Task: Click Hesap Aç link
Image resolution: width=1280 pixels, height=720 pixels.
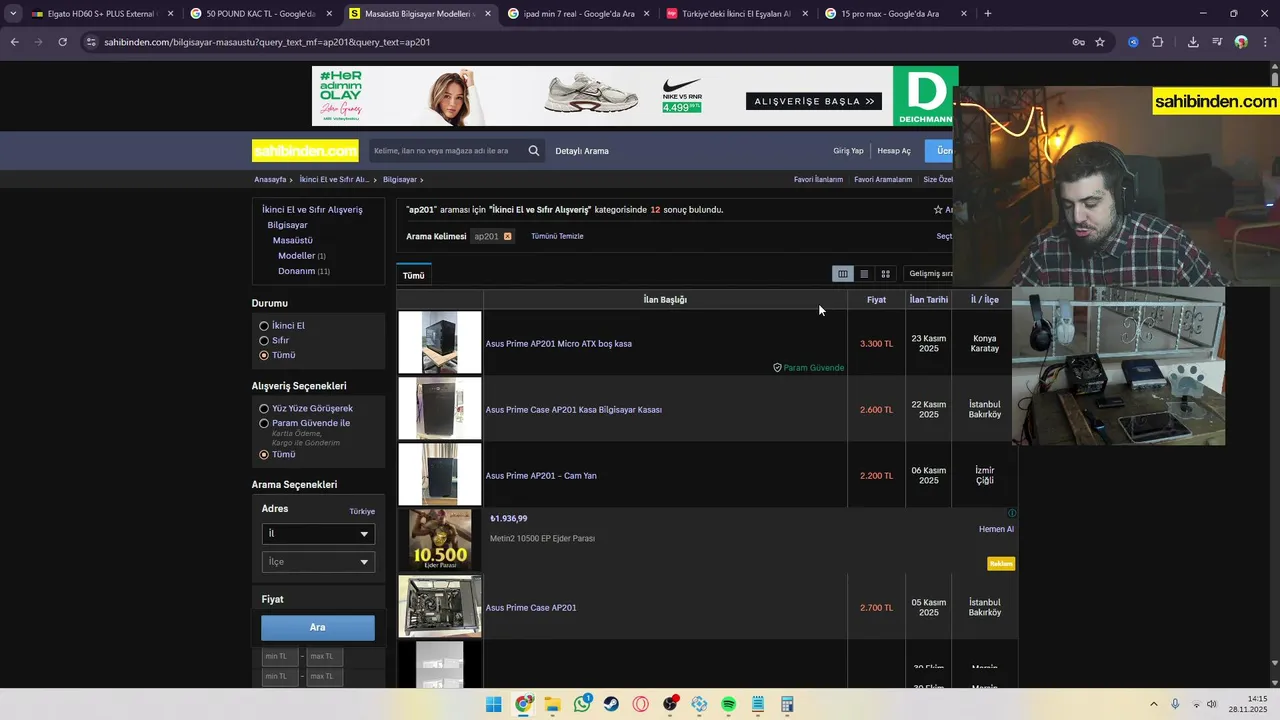Action: coord(894,151)
